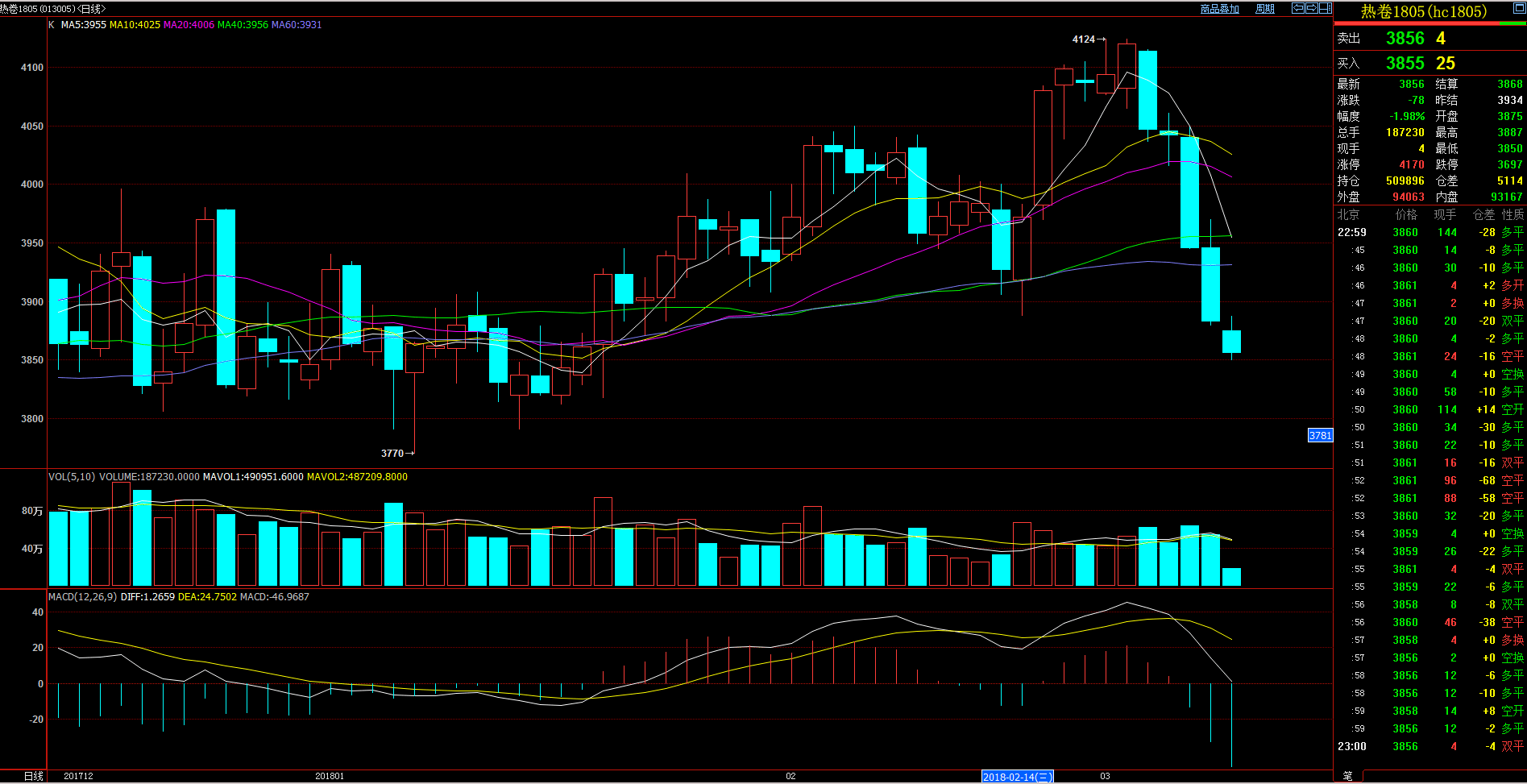Click the 3781 price cursor label
Image resolution: width=1527 pixels, height=784 pixels.
click(1320, 436)
